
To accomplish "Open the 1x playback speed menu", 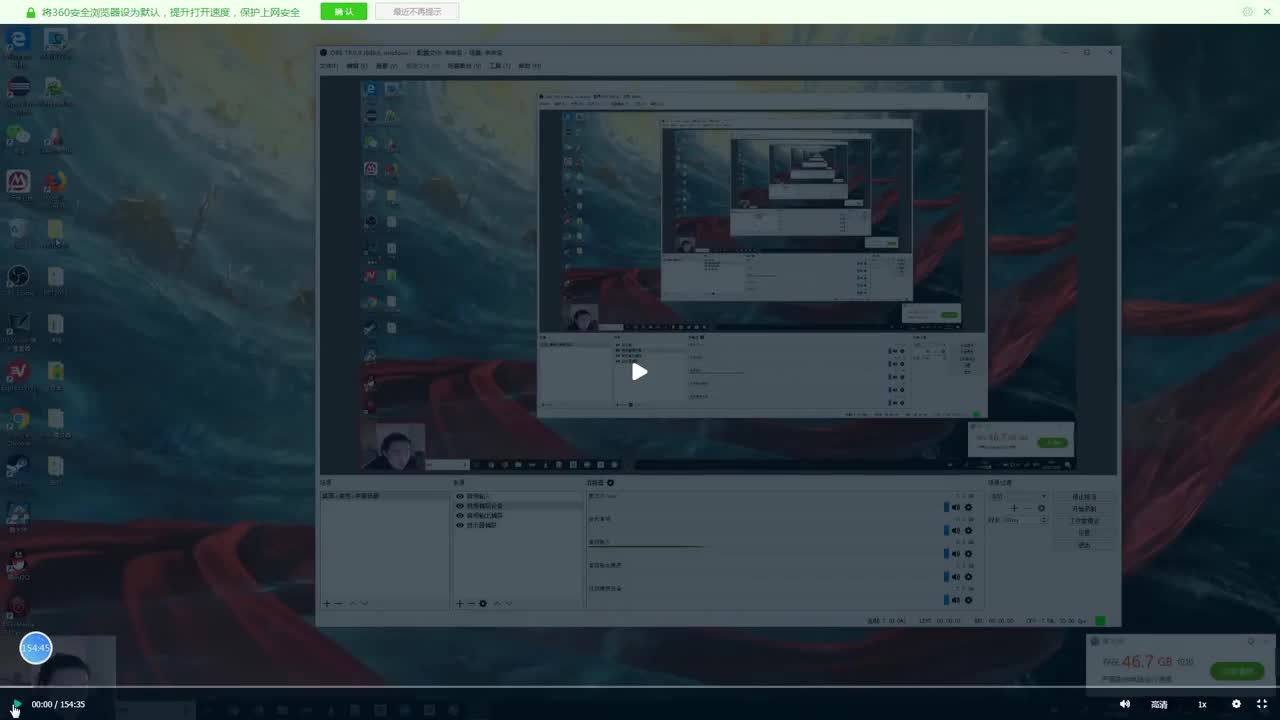I will 1202,704.
